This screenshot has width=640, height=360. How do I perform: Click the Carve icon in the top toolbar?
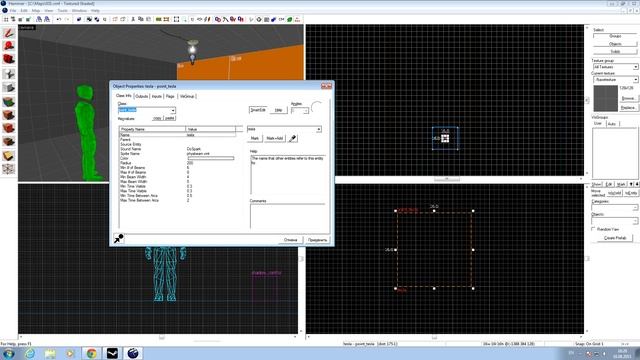pos(79,19)
